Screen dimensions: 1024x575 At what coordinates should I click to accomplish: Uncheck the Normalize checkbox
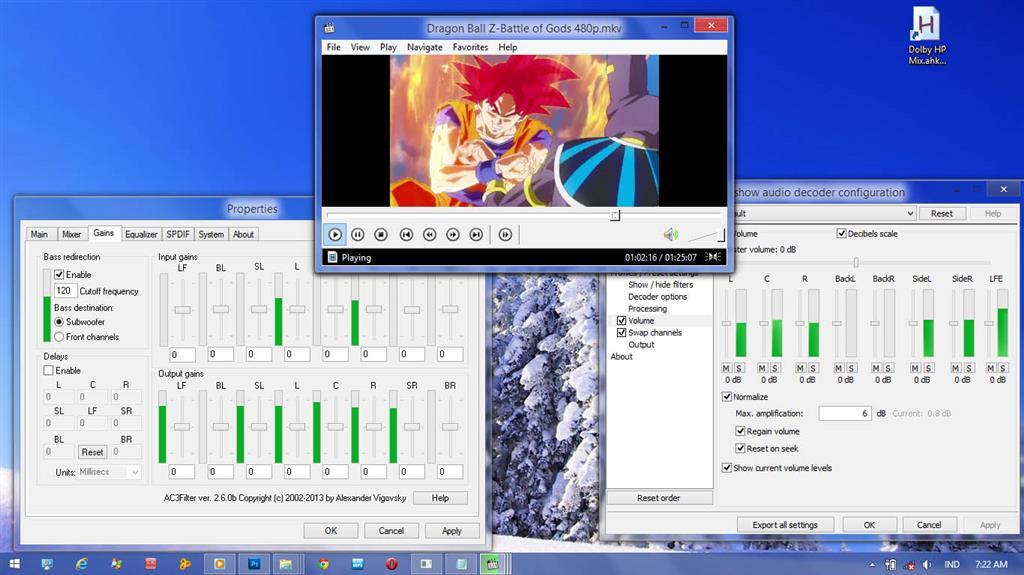coord(727,397)
